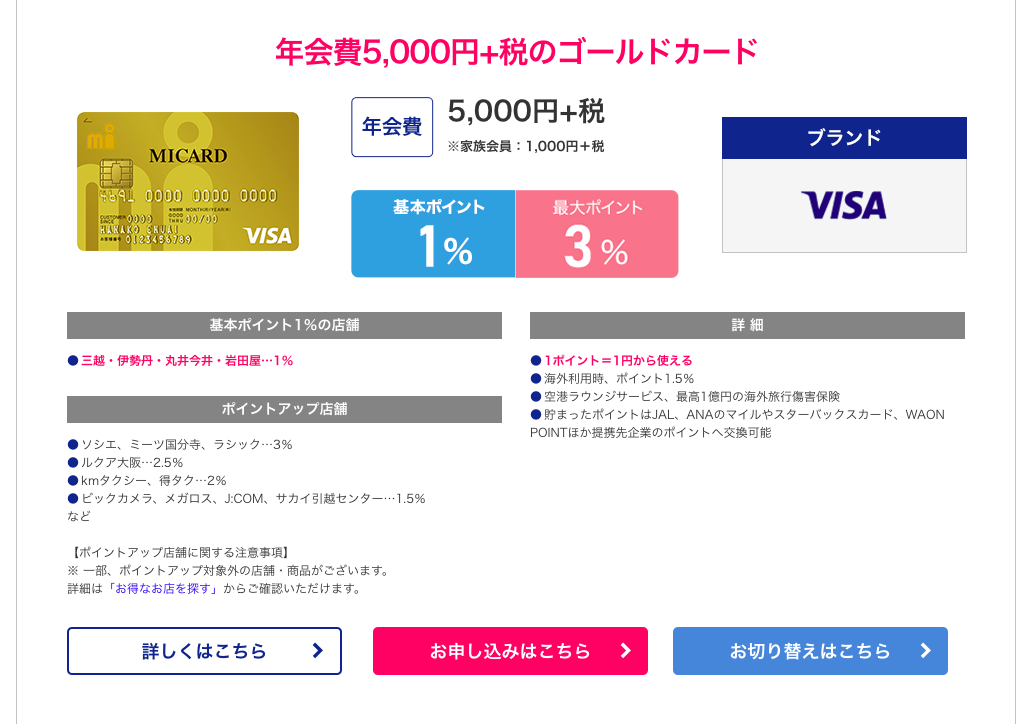The height and width of the screenshot is (724, 1036).
Task: Click the 年会費 label badge
Action: coord(392,127)
